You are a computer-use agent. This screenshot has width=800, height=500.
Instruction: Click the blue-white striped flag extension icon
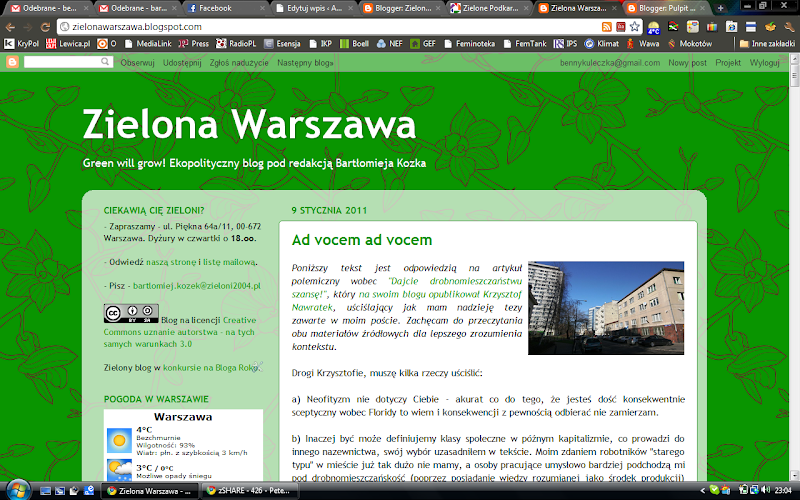coord(751,27)
